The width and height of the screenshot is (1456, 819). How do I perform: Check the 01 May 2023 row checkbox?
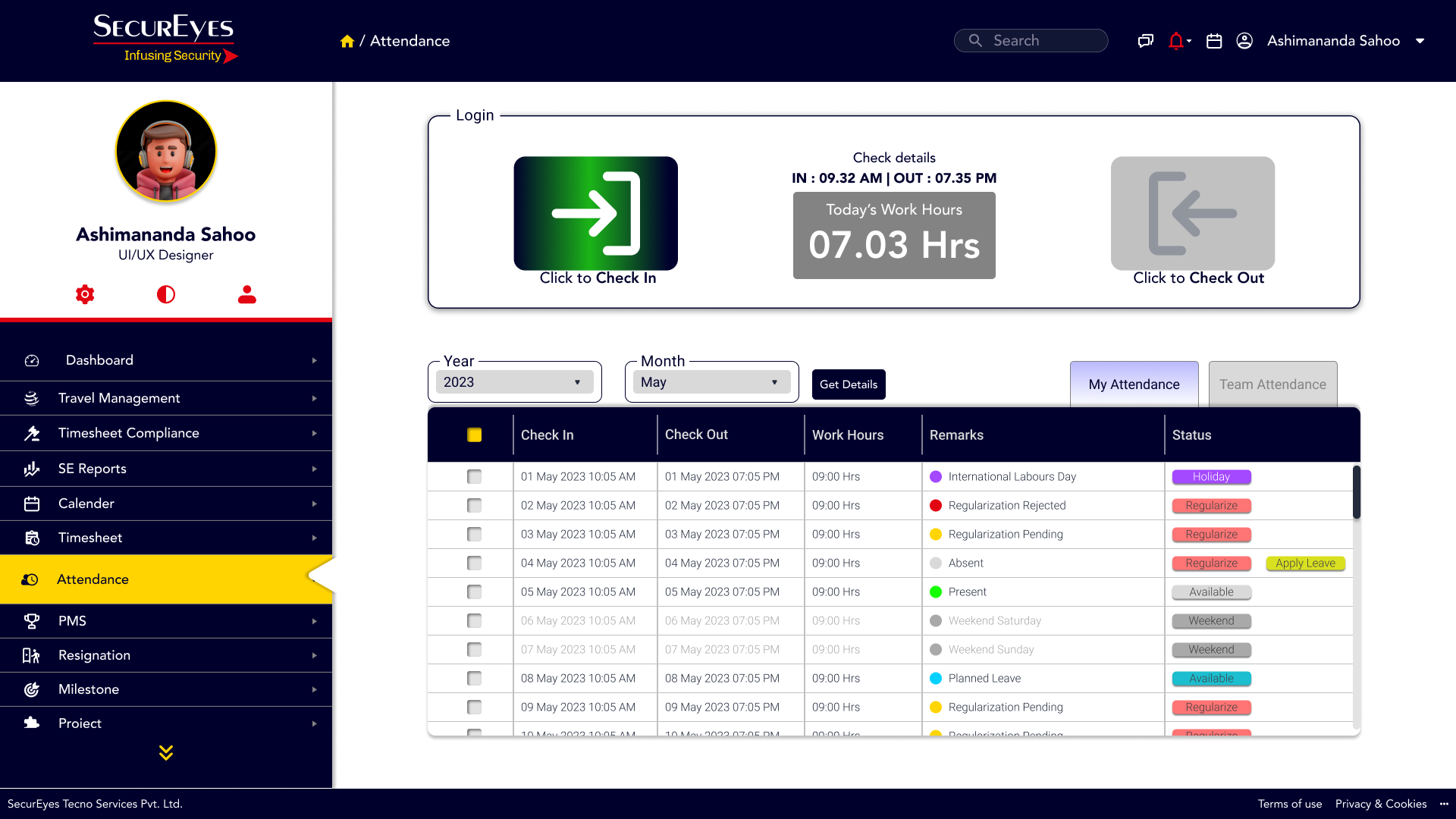click(474, 476)
